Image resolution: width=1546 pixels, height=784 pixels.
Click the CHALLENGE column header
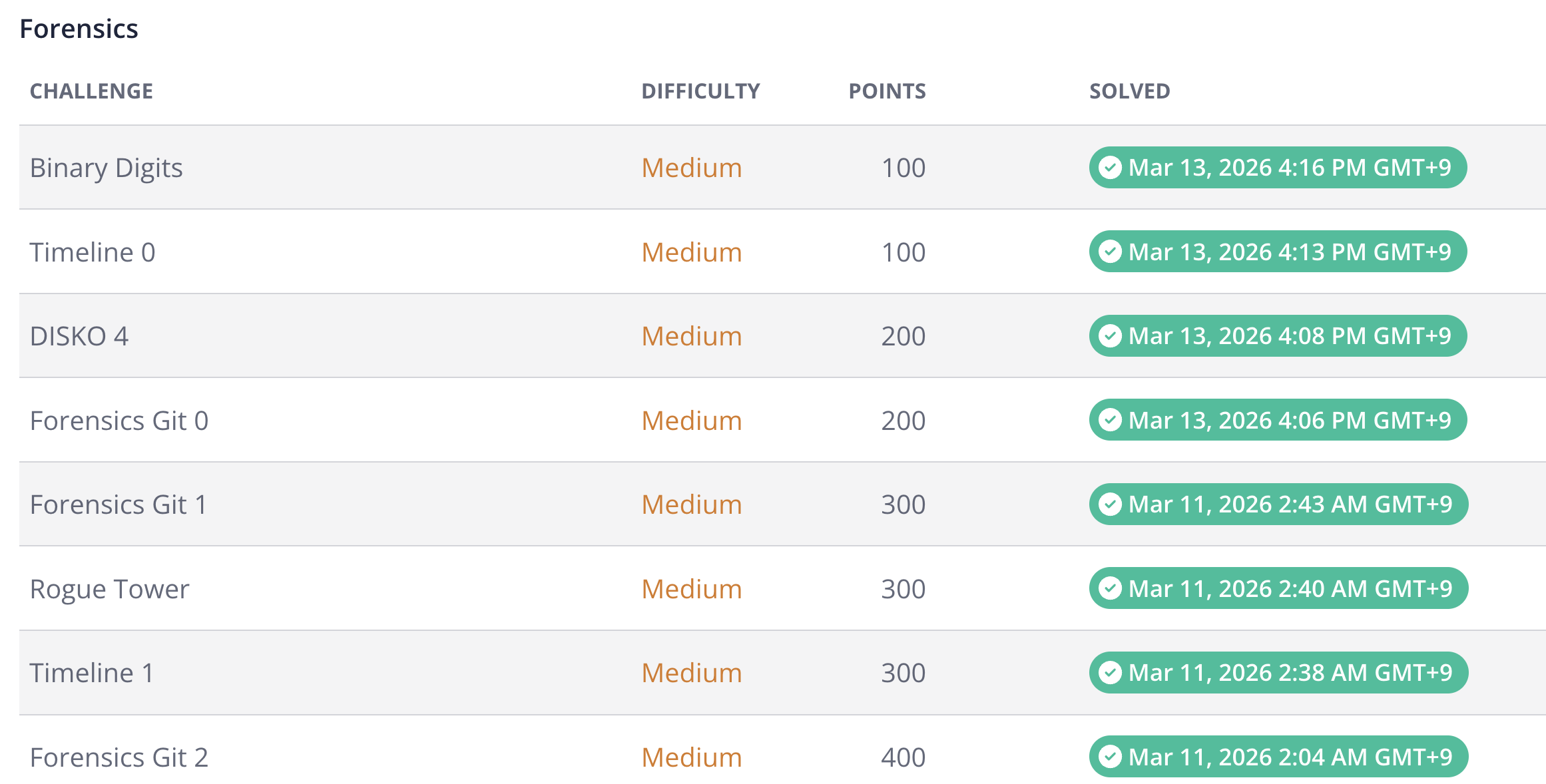click(92, 91)
